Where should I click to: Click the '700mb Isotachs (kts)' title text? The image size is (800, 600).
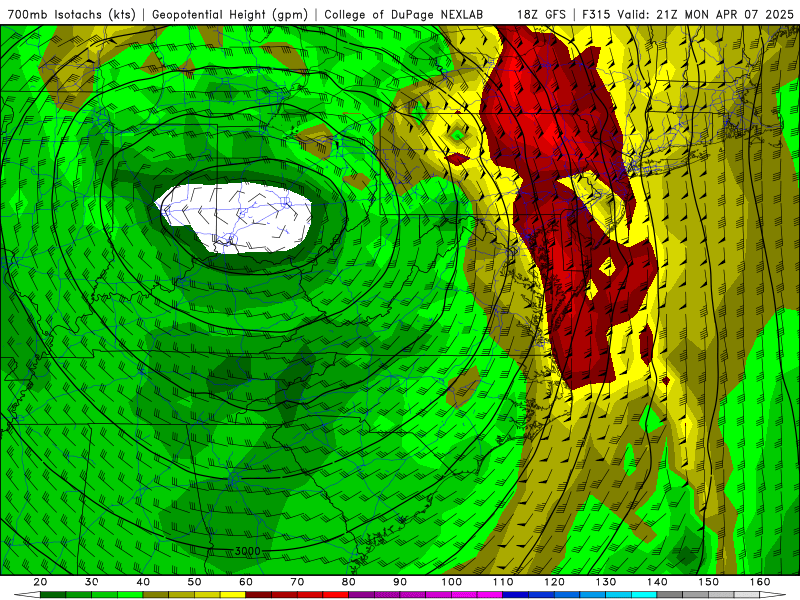(x=71, y=14)
